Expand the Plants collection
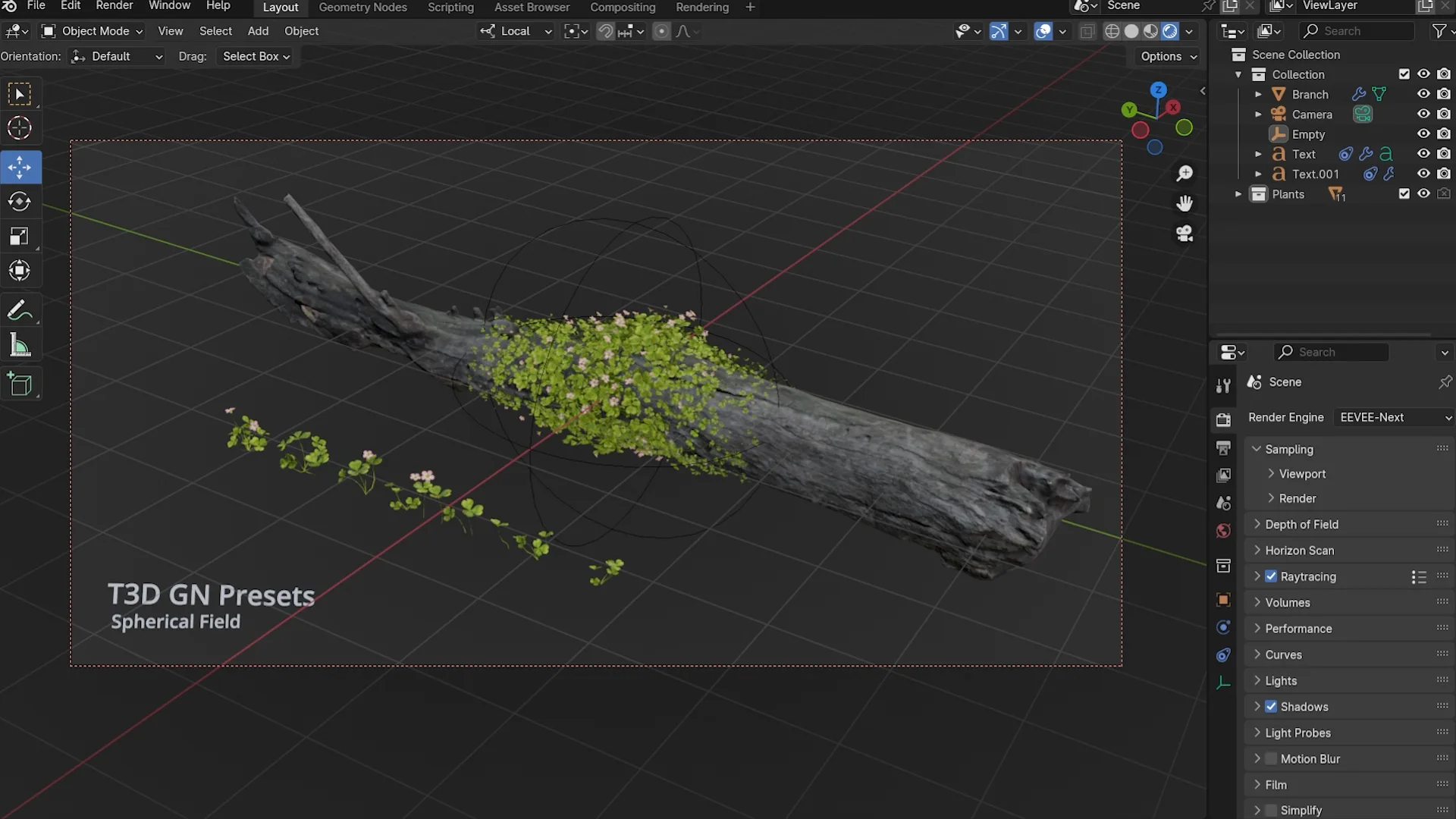The image size is (1456, 819). coord(1238,194)
